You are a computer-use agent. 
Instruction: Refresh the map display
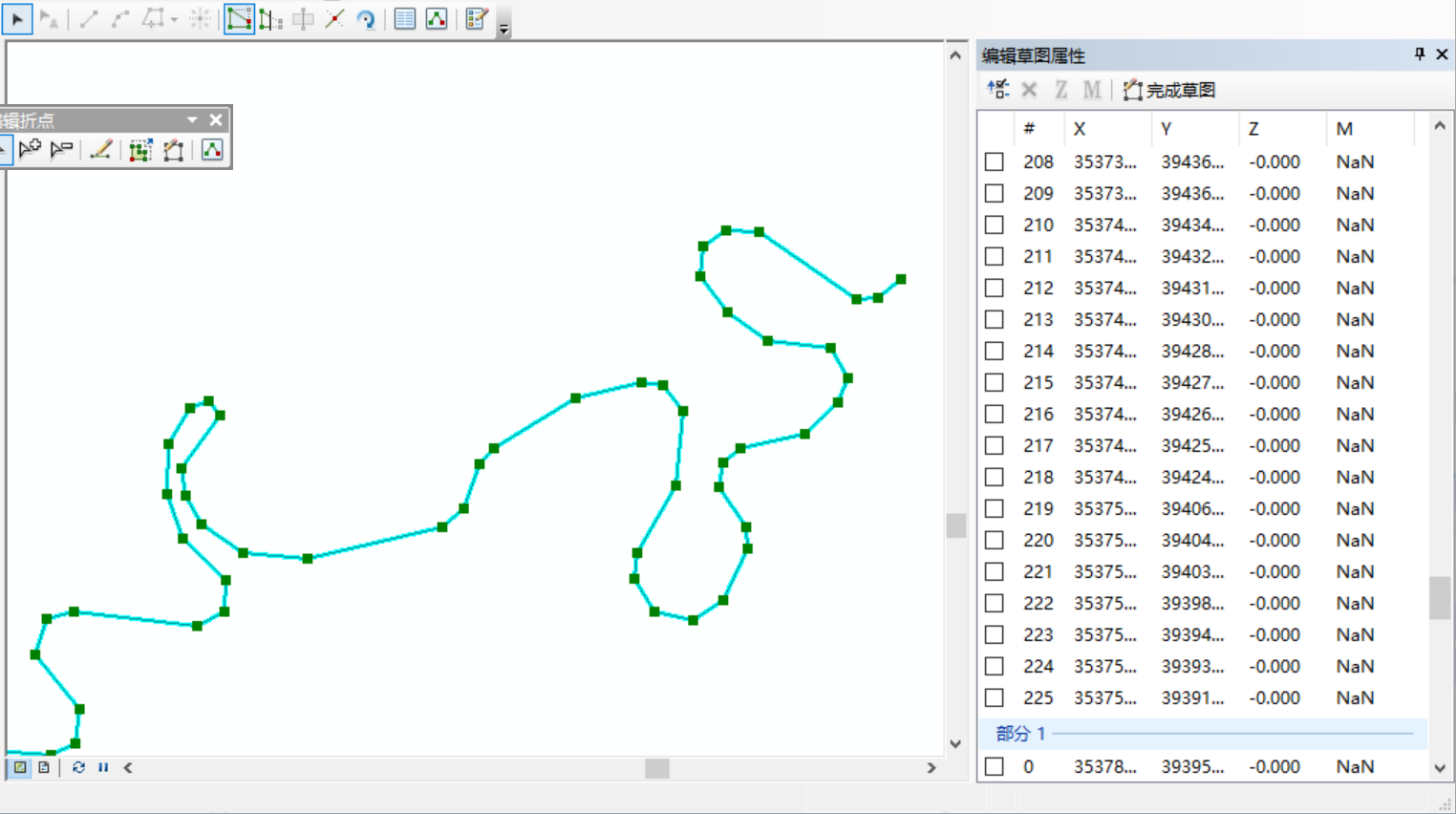tap(78, 767)
